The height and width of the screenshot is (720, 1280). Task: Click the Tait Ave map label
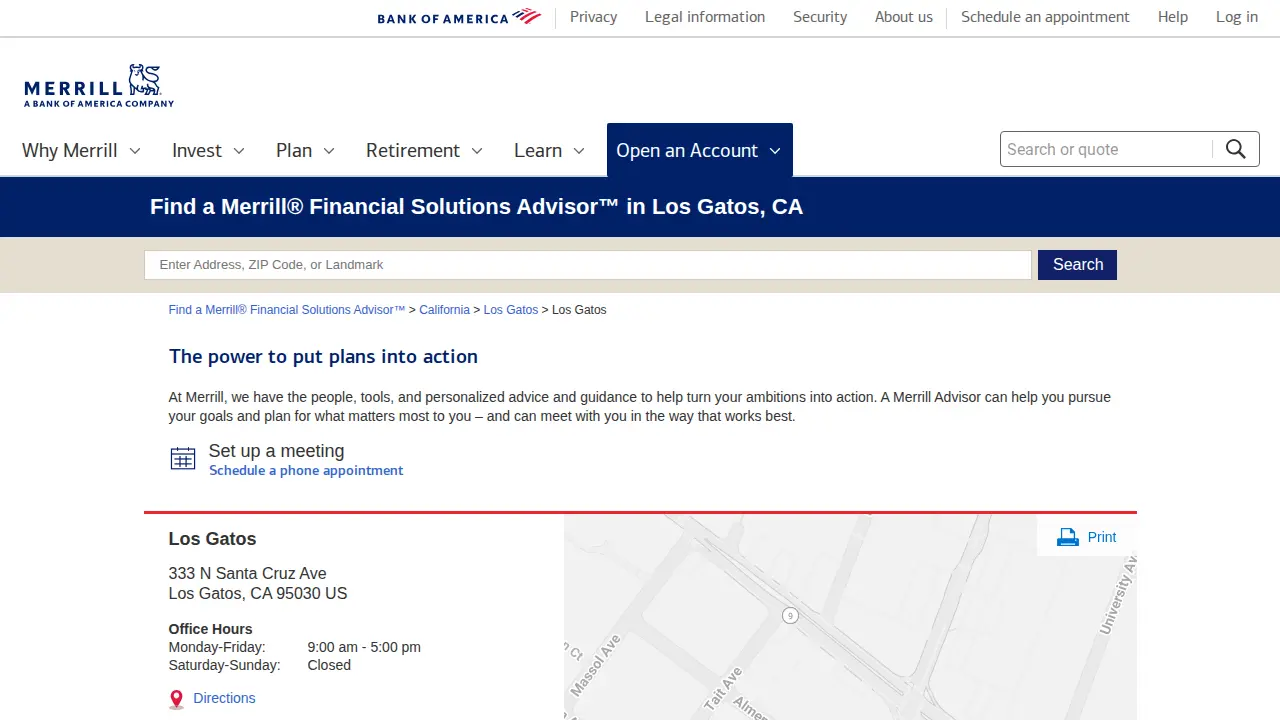(723, 688)
